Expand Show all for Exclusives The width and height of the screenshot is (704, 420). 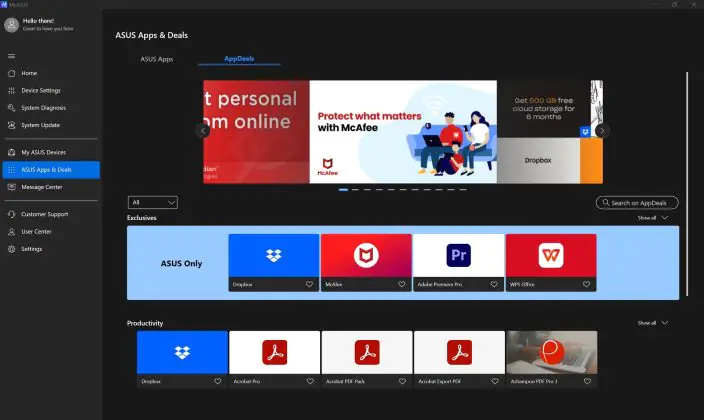click(653, 218)
